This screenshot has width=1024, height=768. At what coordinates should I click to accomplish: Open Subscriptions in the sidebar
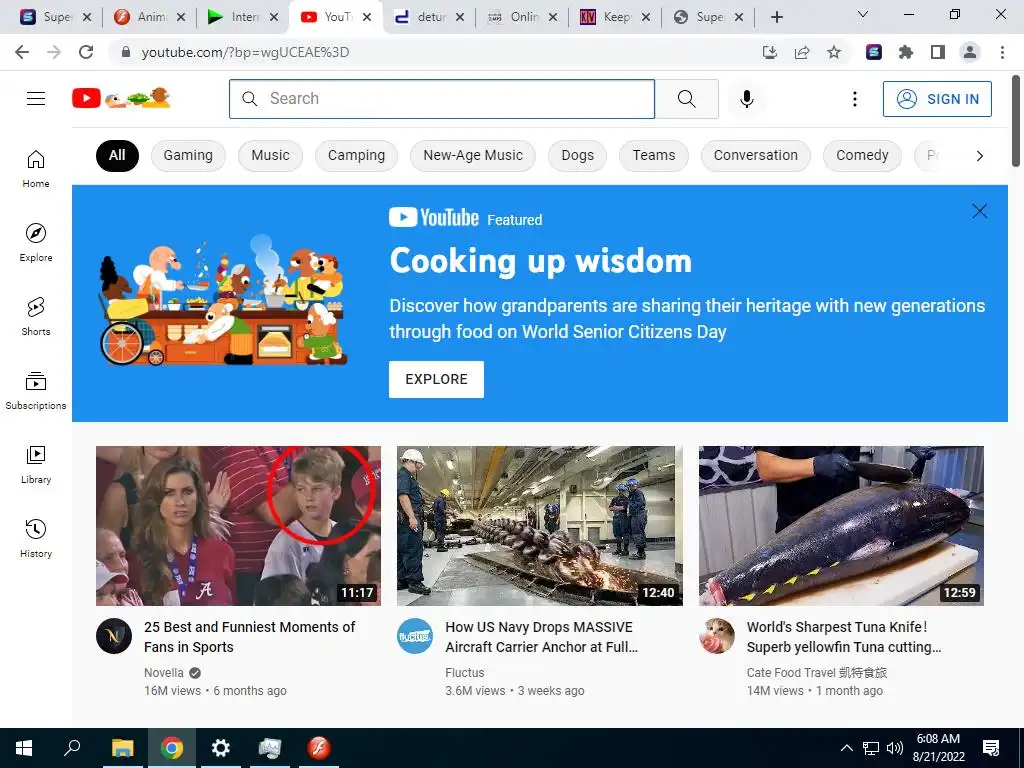(36, 391)
